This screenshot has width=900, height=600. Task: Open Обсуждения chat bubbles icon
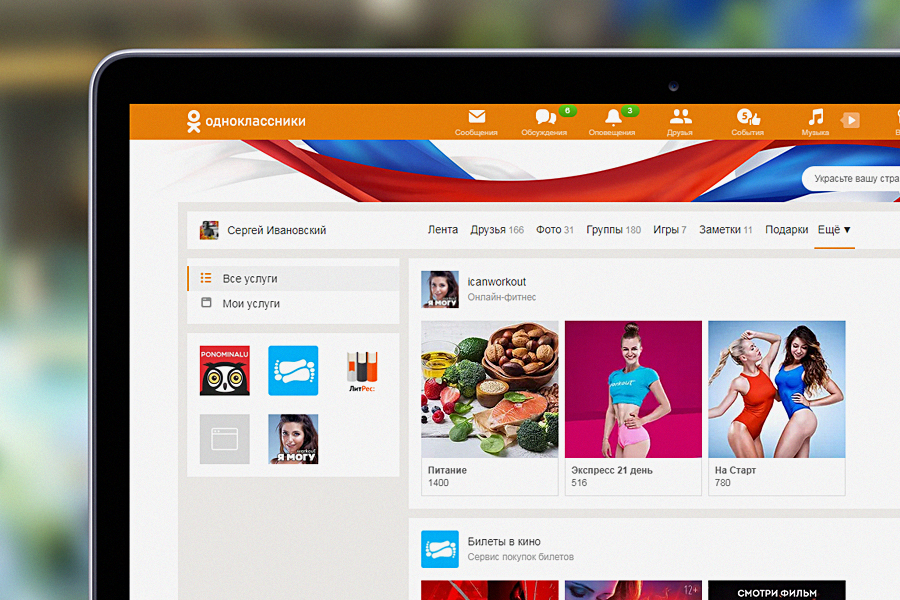(545, 117)
